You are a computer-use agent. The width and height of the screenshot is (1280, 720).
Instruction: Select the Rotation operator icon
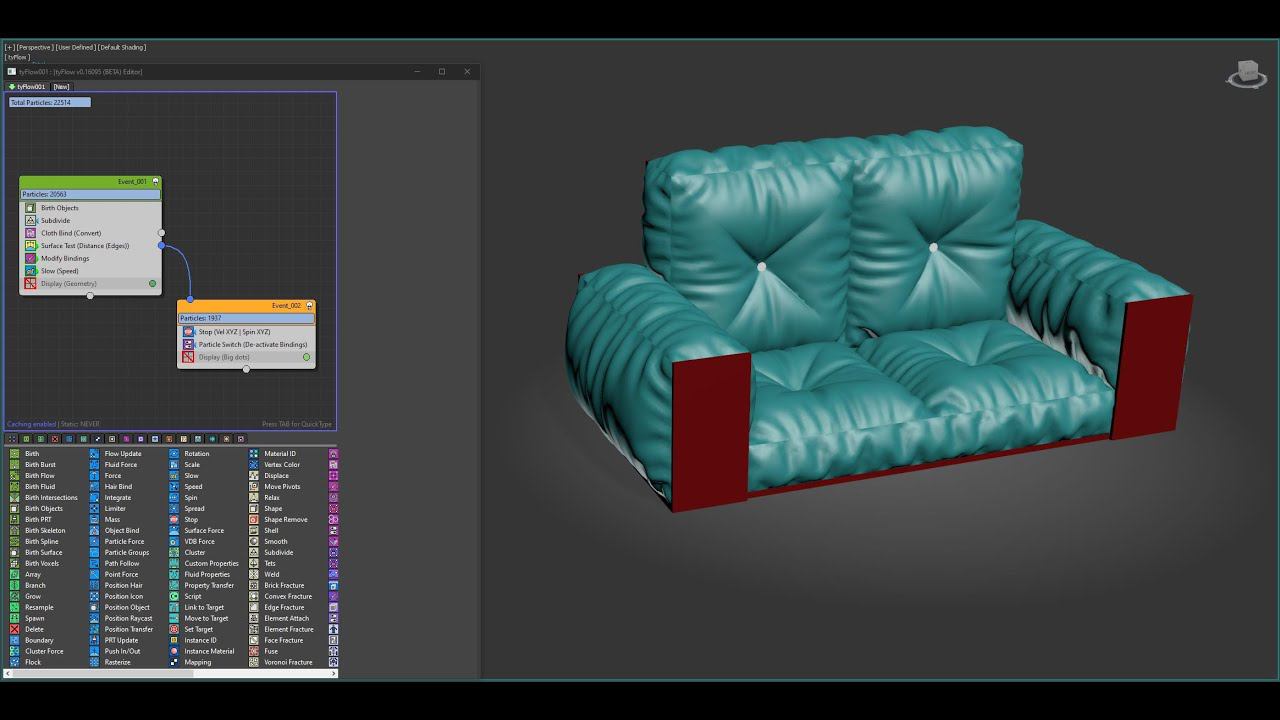coord(174,454)
